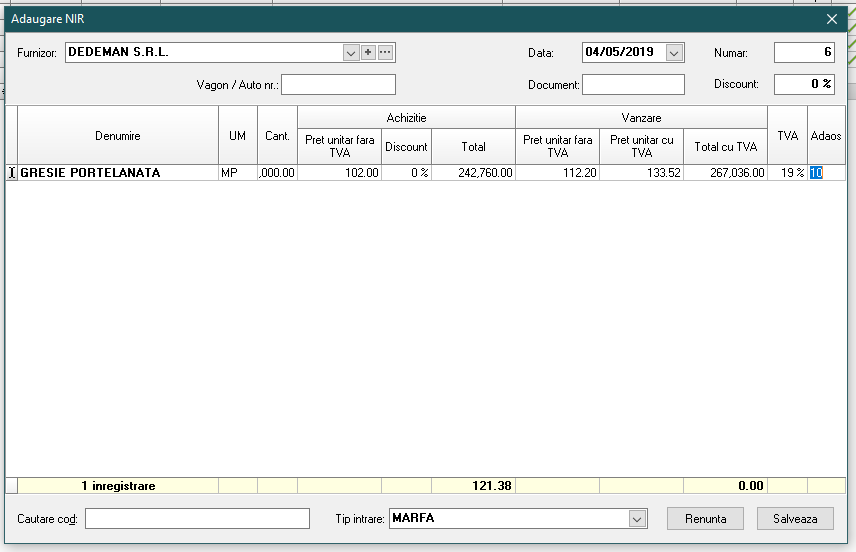Click the row selector indicator at row start
The image size is (856, 552).
point(11,173)
